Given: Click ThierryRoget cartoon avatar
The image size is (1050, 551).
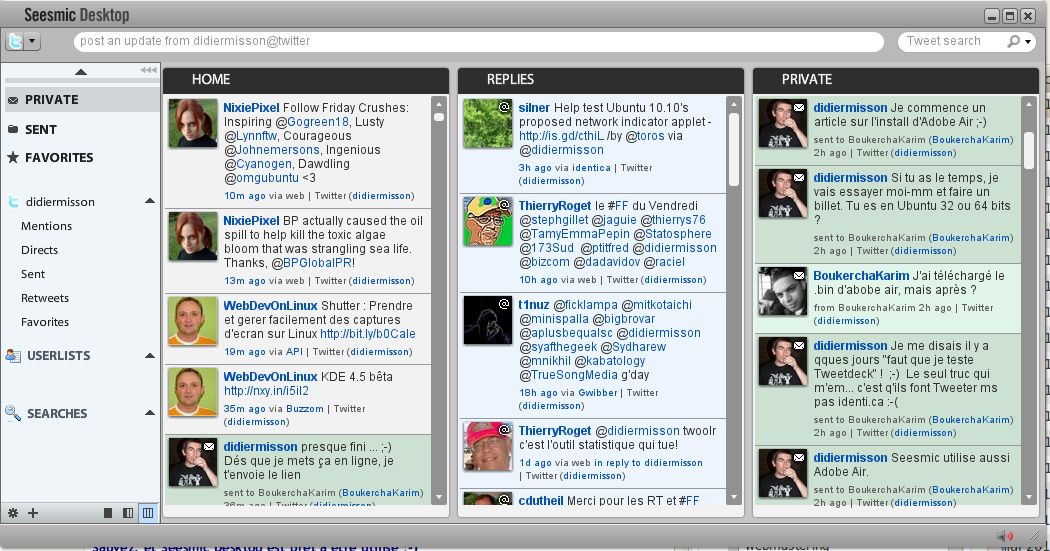Looking at the screenshot, I should click(x=488, y=221).
